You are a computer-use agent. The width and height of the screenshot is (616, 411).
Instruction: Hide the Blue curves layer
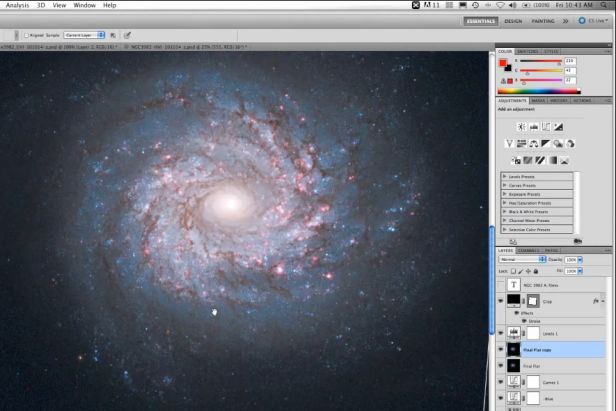coord(500,398)
